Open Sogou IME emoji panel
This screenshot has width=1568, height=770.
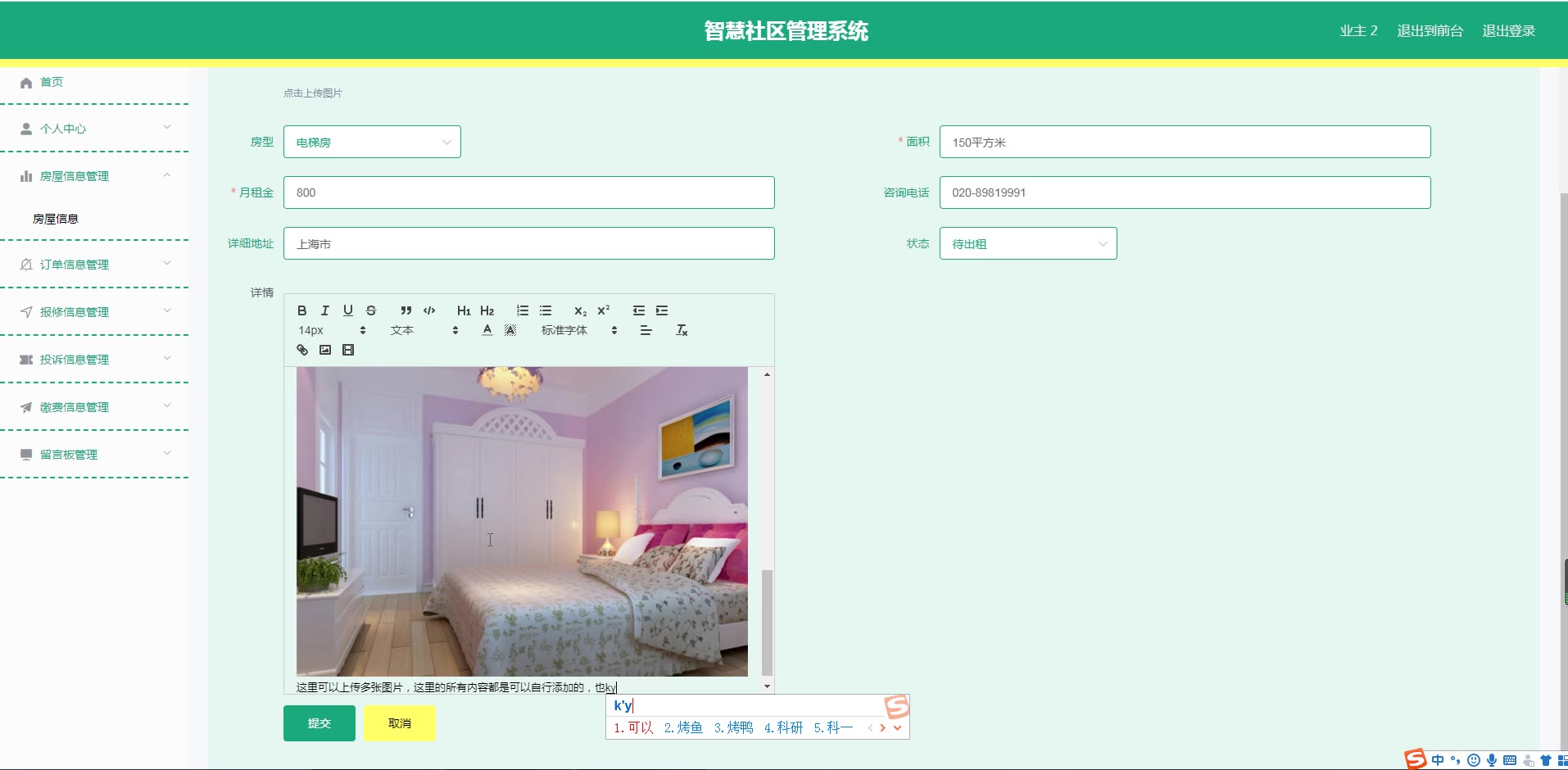(x=1474, y=760)
